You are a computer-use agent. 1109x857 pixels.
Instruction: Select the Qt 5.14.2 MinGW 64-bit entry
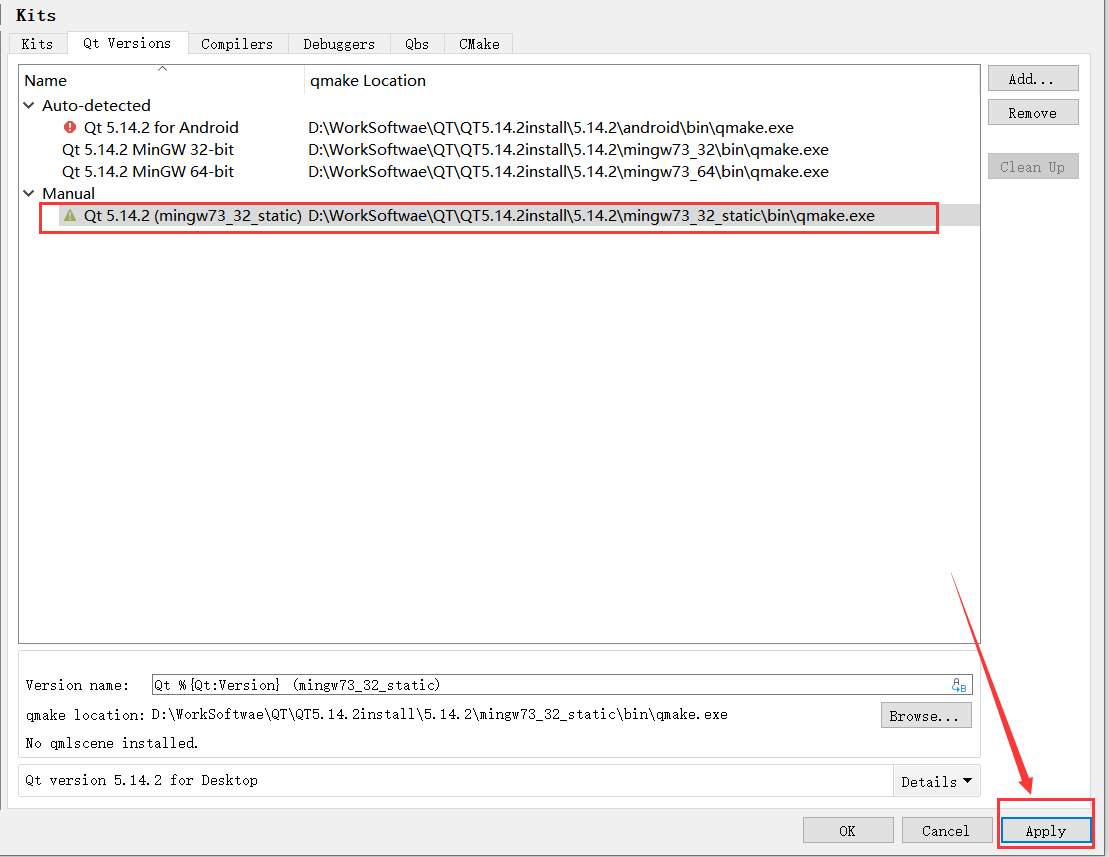tap(148, 171)
